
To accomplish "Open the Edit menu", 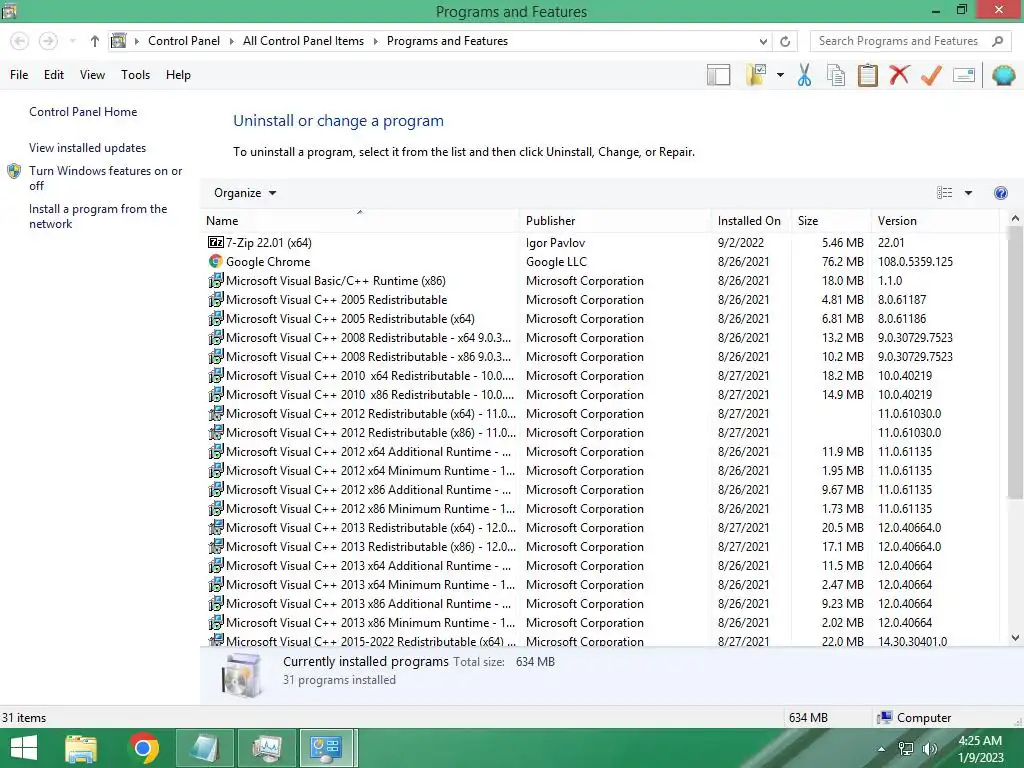I will (54, 75).
